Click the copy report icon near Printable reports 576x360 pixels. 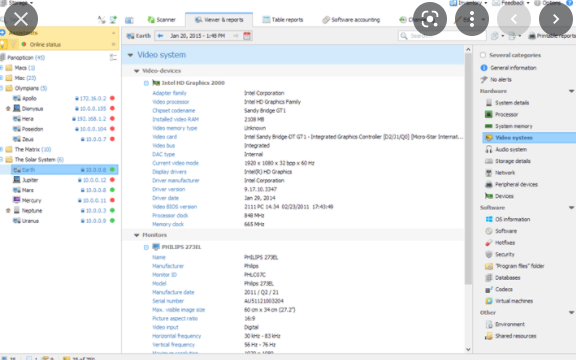tap(494, 36)
